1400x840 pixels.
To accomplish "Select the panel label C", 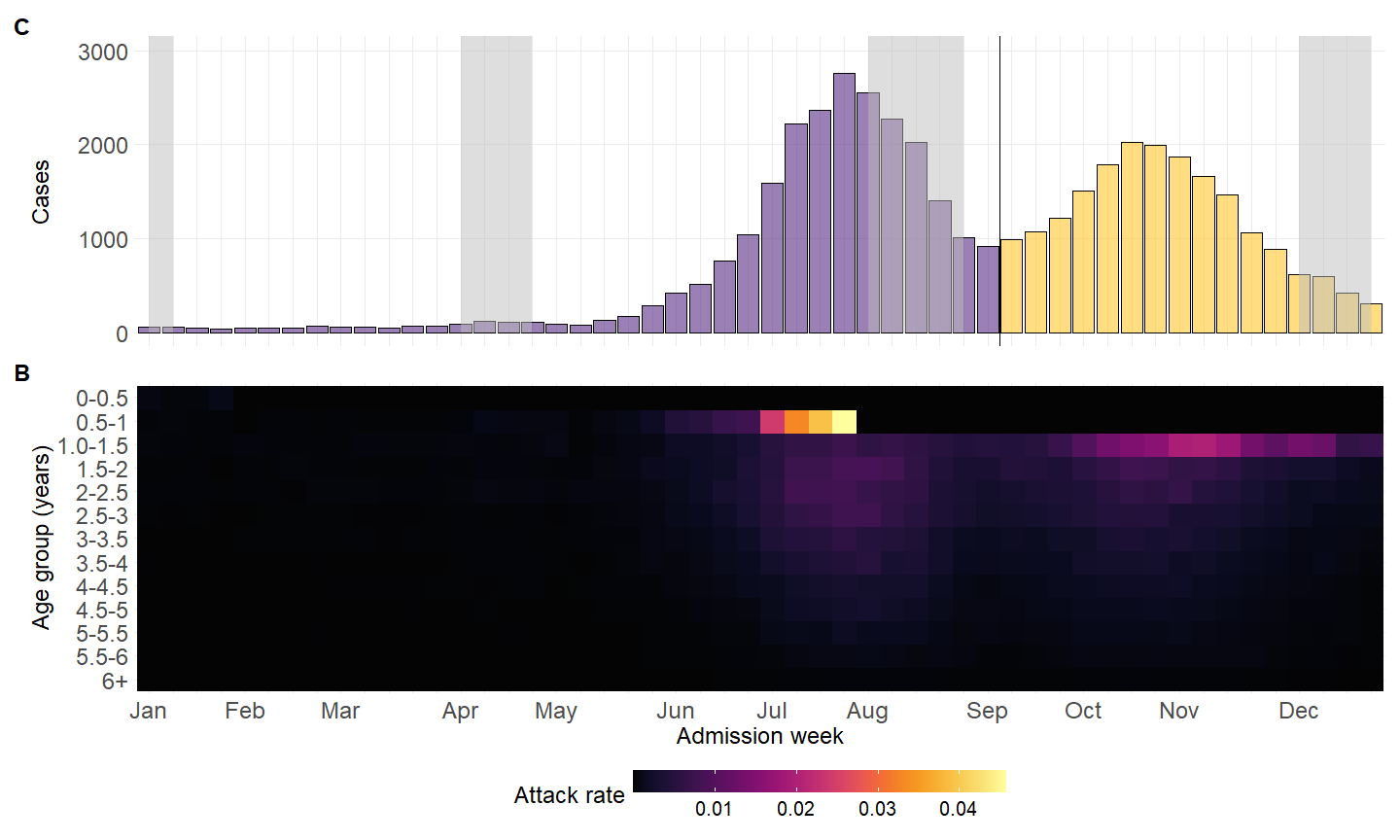I will (21, 27).
